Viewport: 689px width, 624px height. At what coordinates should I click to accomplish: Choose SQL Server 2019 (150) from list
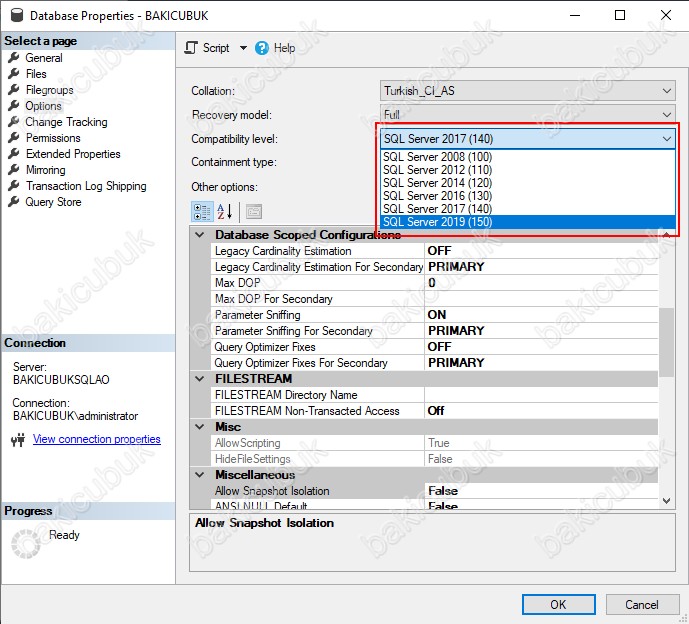pos(527,222)
